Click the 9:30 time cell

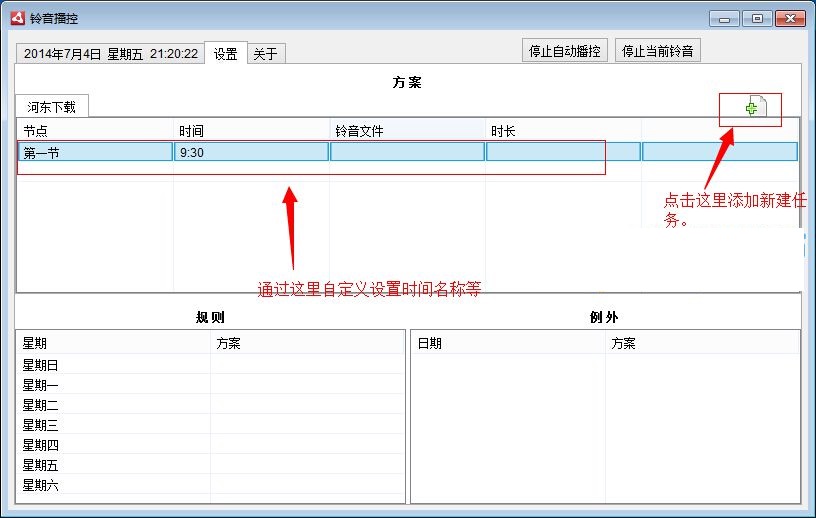click(252, 152)
